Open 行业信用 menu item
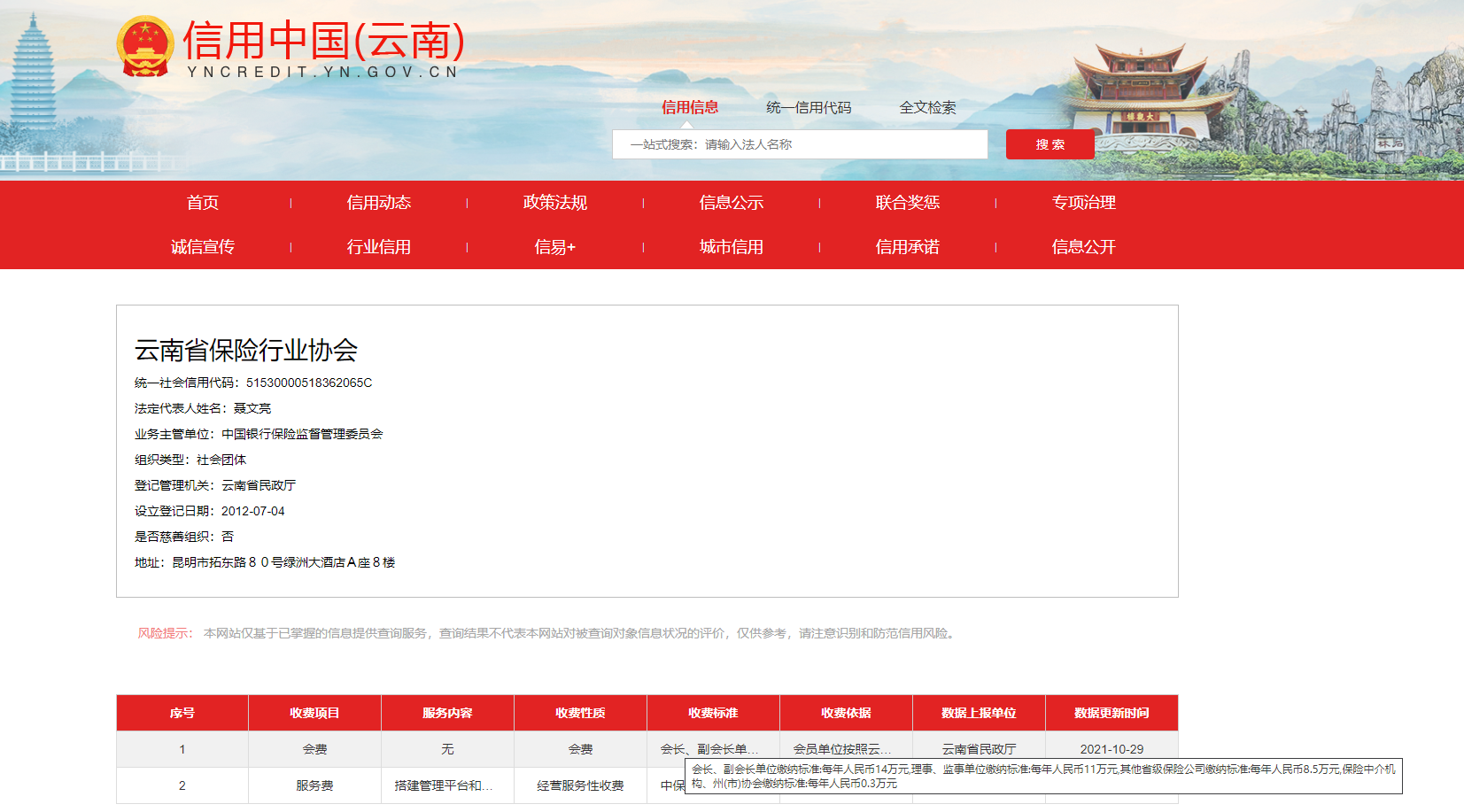The width and height of the screenshot is (1464, 812). click(x=379, y=247)
